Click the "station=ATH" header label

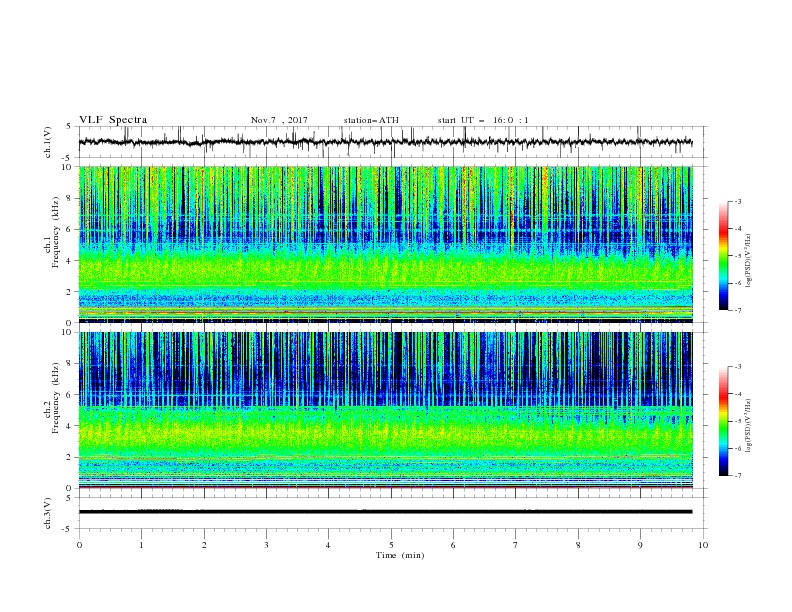coord(371,120)
